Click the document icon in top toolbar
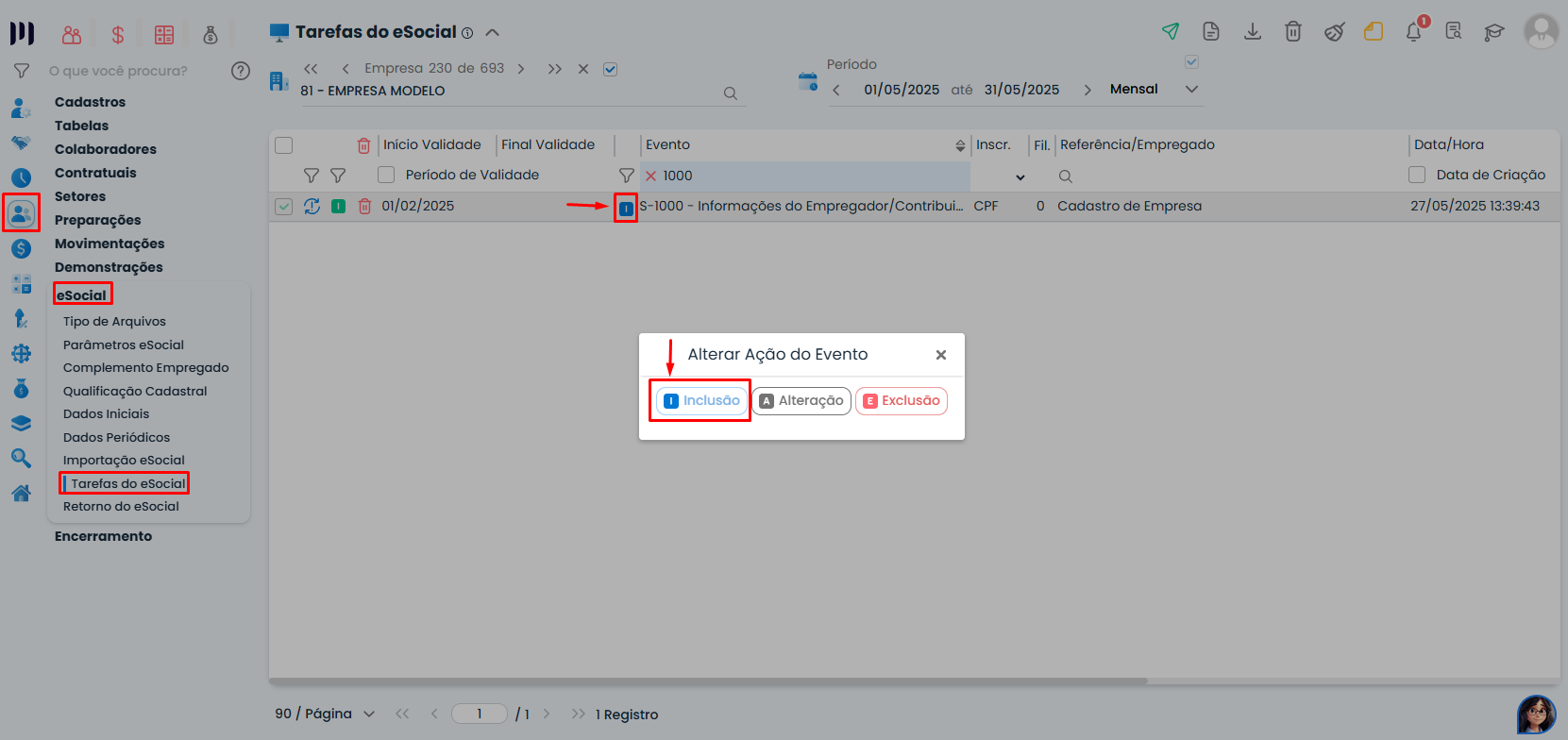 coord(1211,31)
